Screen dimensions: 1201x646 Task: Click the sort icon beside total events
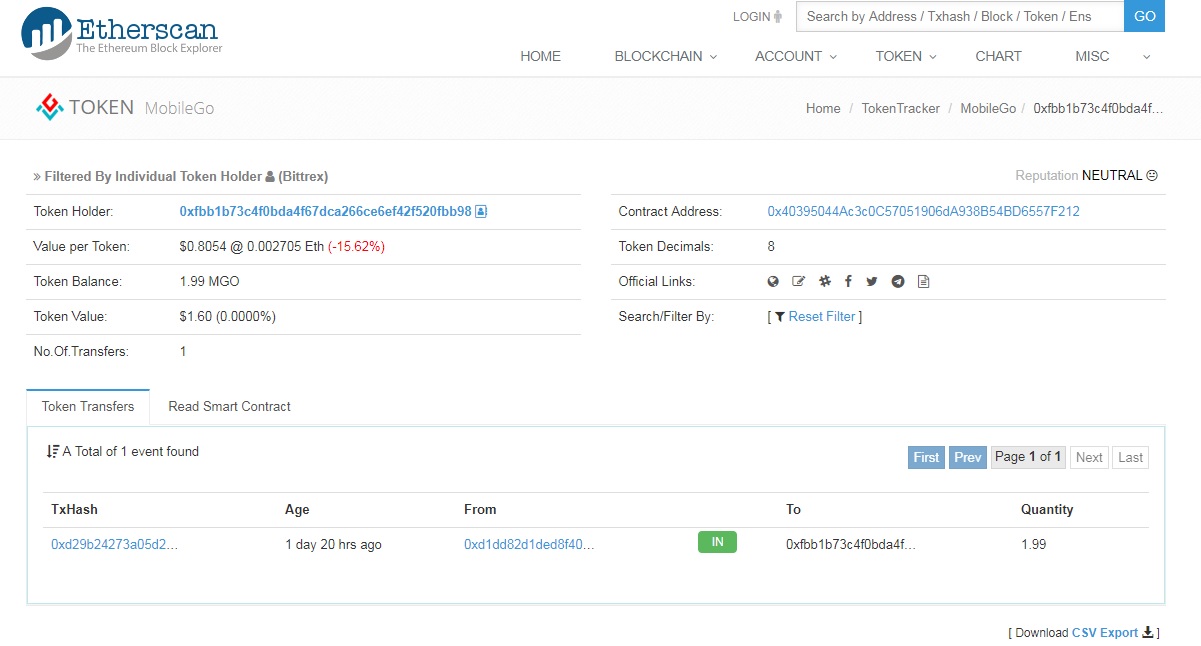[53, 452]
